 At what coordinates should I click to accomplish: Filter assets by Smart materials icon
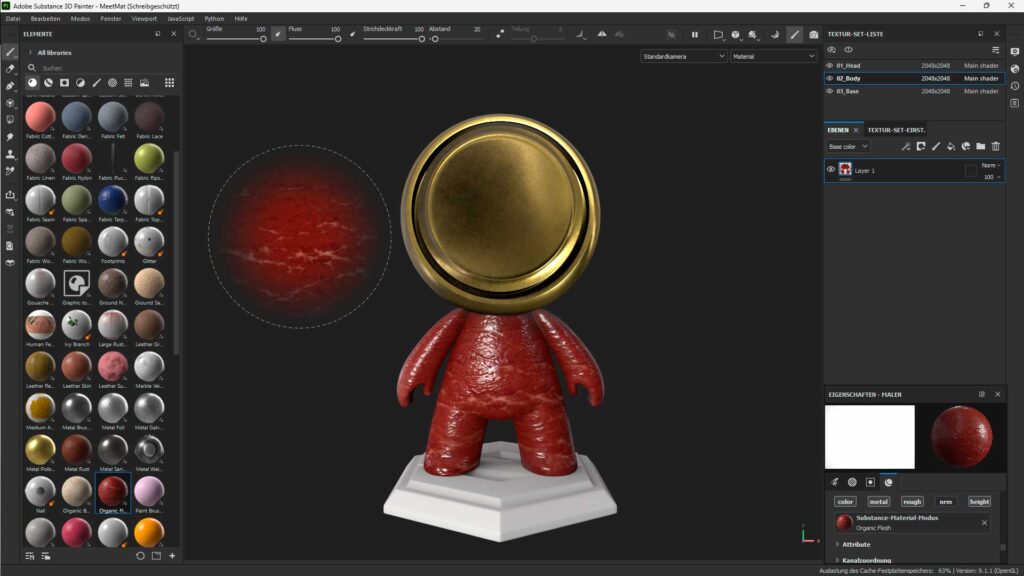point(48,83)
